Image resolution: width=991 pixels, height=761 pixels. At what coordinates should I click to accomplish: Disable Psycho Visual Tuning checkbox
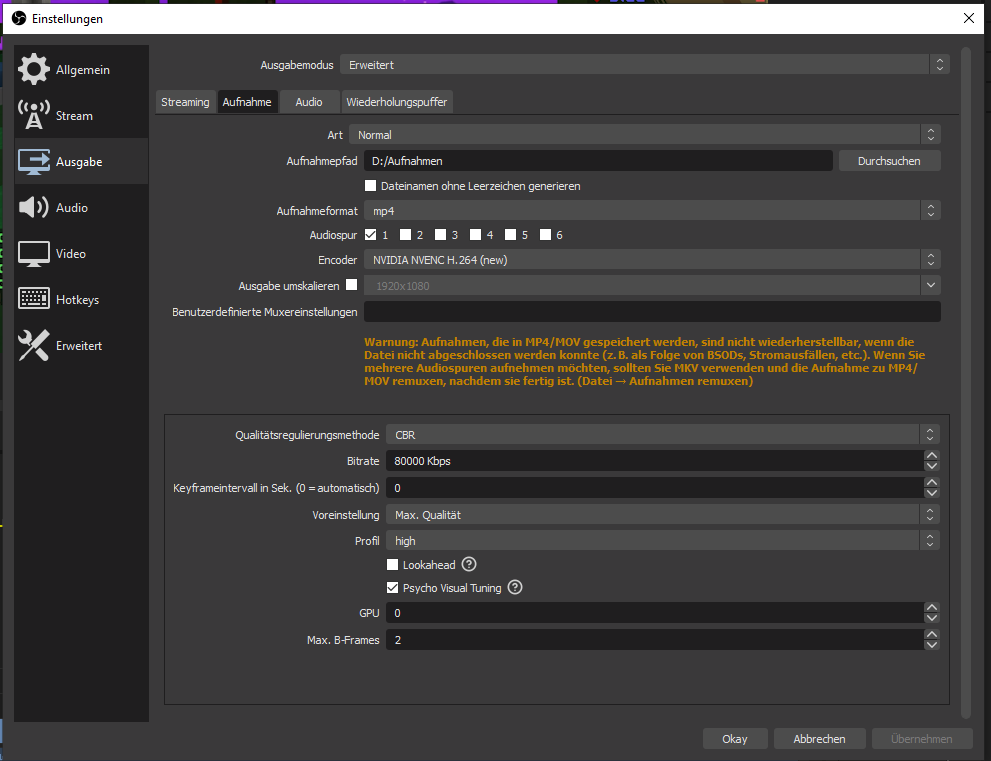[x=393, y=588]
